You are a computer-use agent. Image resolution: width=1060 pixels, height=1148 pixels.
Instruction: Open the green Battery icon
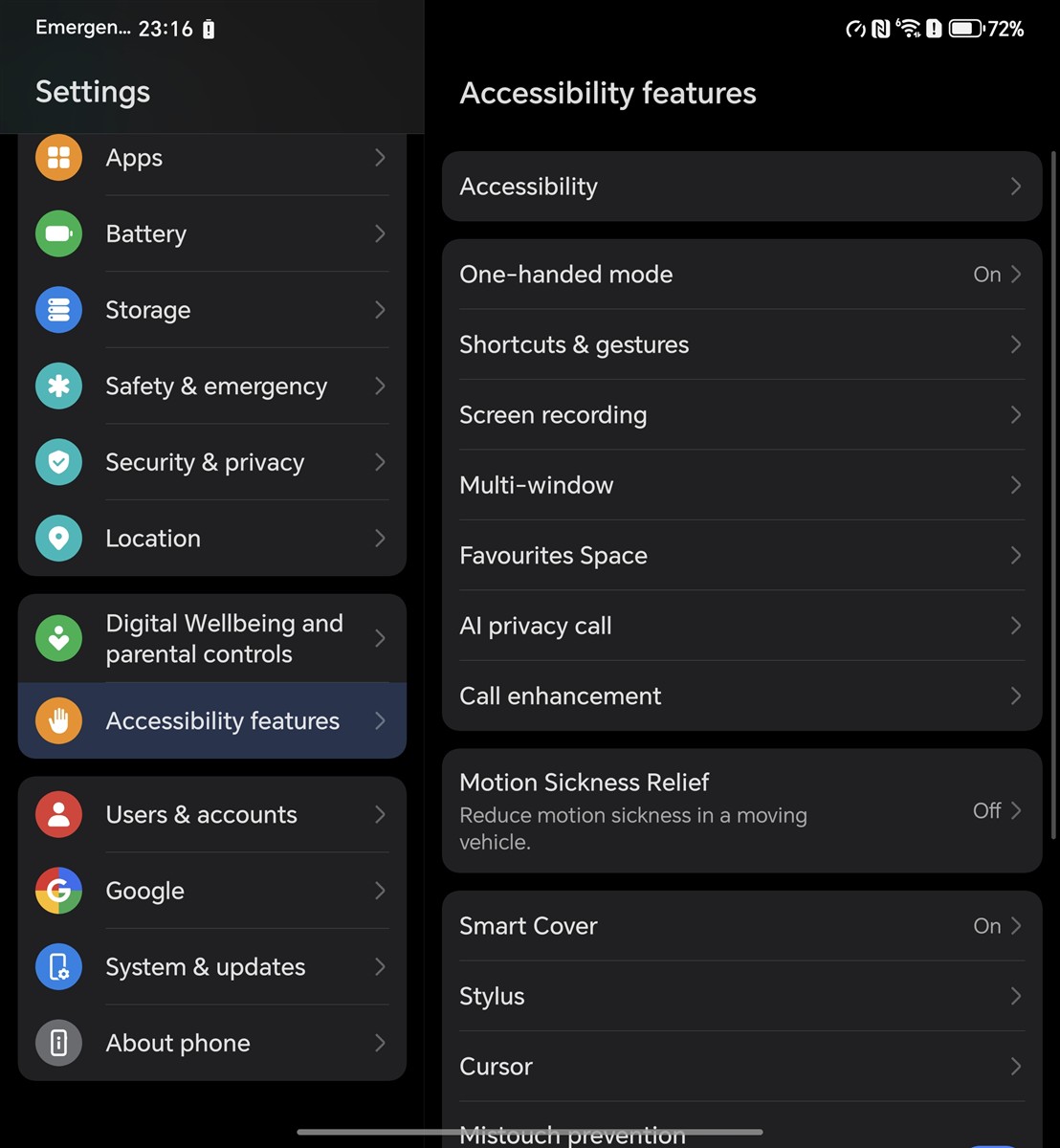(58, 233)
